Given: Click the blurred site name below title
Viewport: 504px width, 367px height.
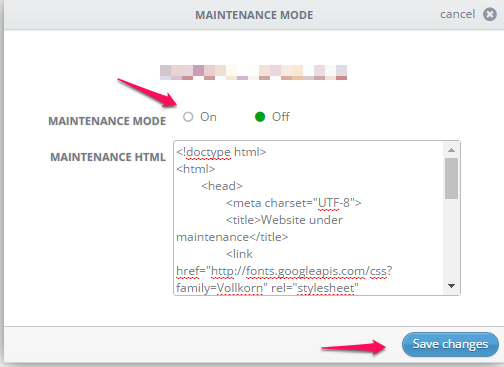Looking at the screenshot, I should tap(253, 72).
